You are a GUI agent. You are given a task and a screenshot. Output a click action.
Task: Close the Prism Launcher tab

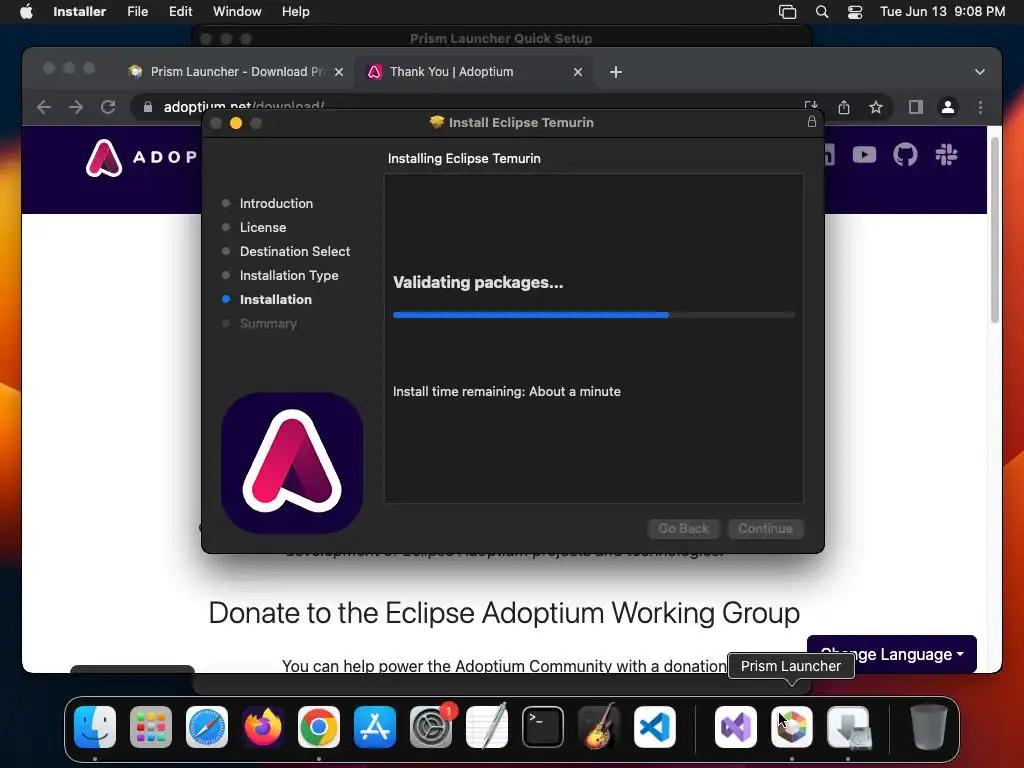click(x=339, y=72)
